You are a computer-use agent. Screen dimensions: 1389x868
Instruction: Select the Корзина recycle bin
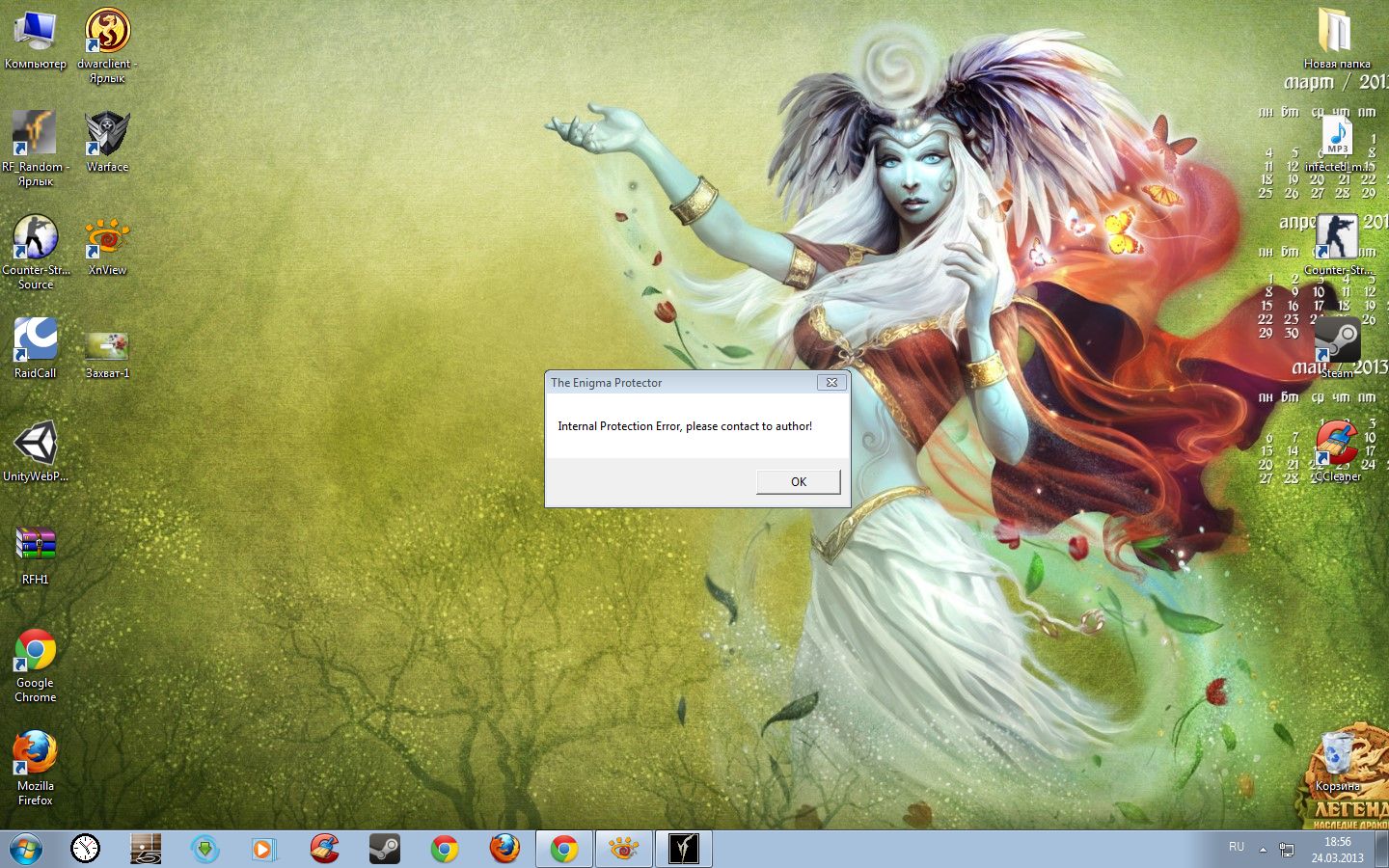[x=1337, y=761]
